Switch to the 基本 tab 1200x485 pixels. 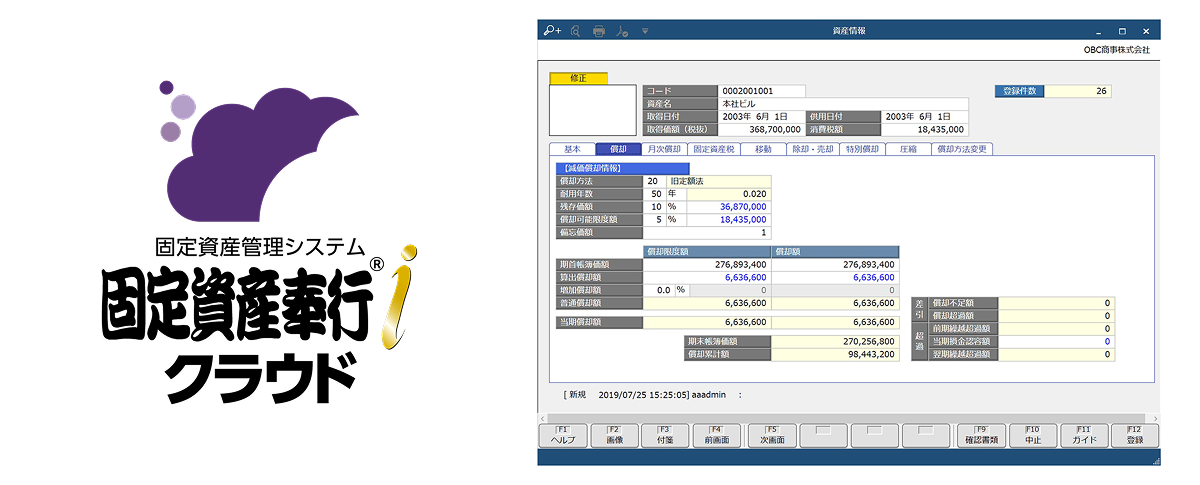[572, 149]
